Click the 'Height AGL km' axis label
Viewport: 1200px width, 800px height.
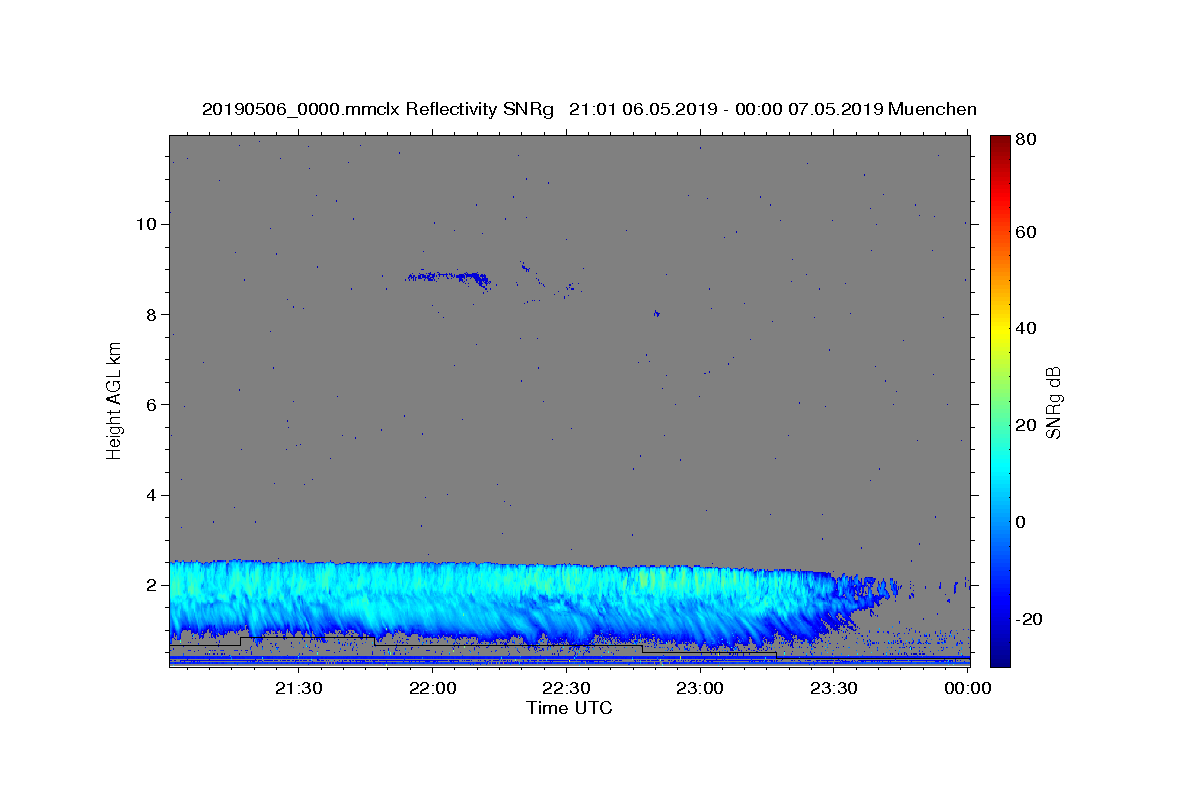coord(115,400)
